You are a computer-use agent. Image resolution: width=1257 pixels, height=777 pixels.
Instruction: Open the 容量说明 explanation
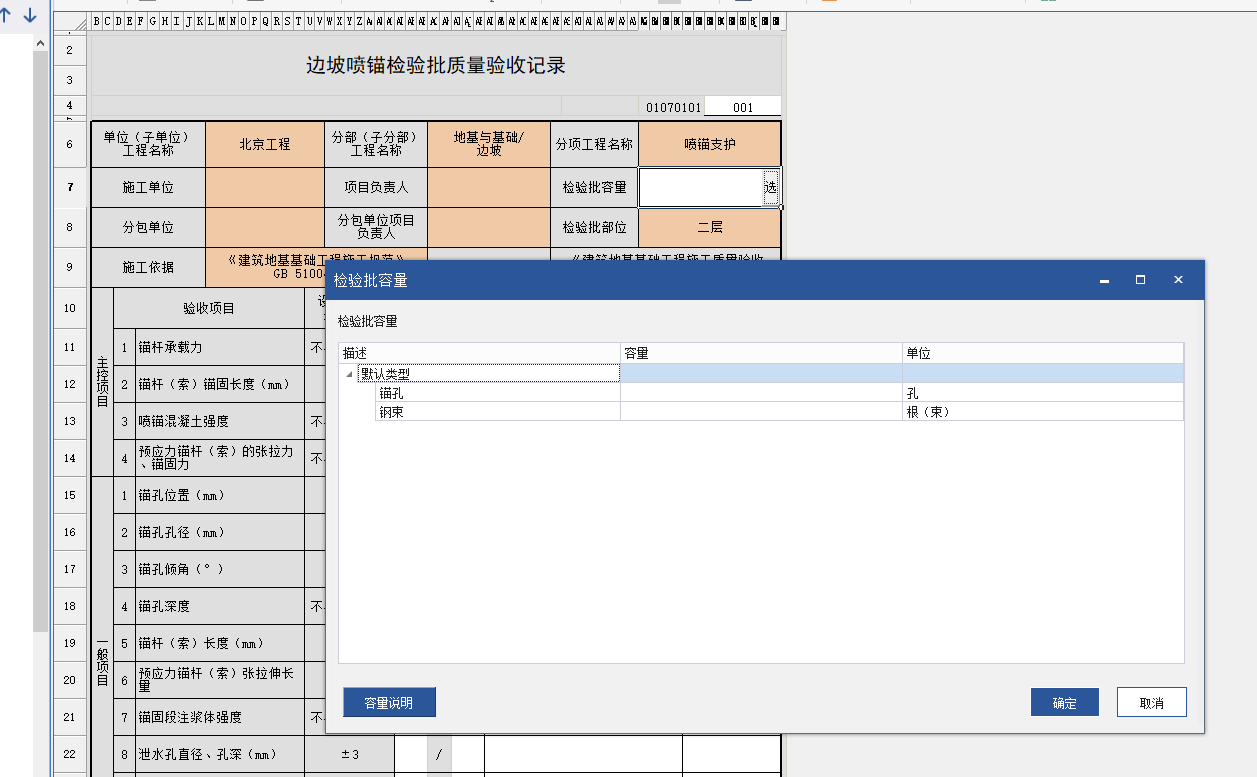click(x=389, y=702)
